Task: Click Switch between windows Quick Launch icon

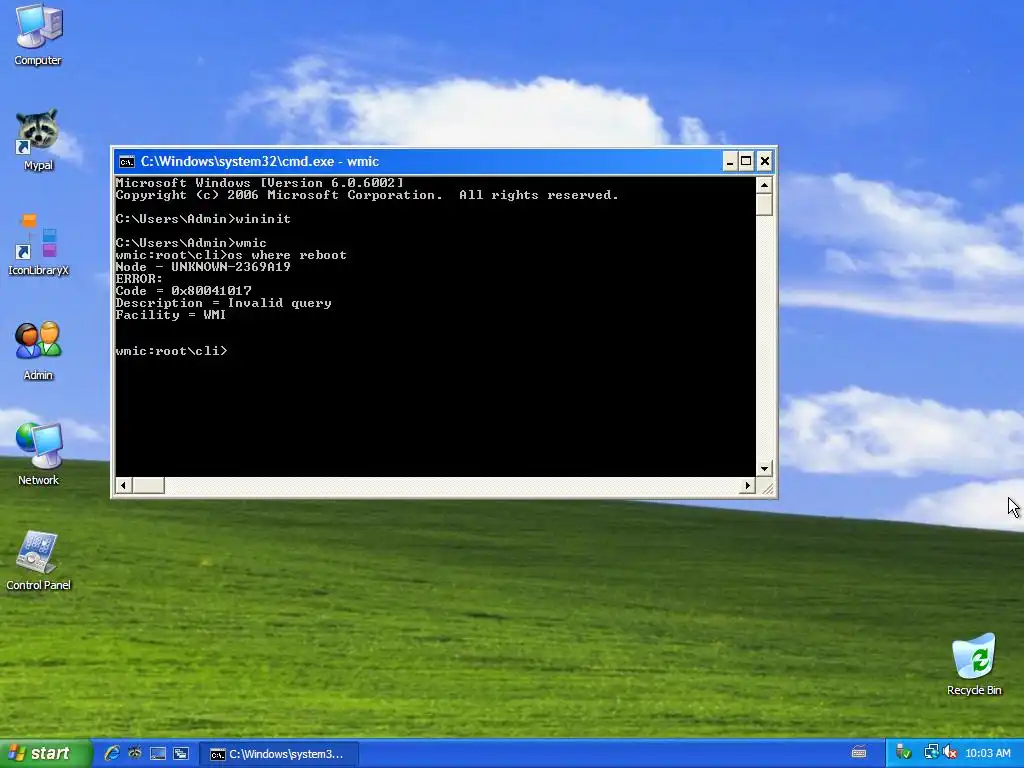Action: point(181,754)
